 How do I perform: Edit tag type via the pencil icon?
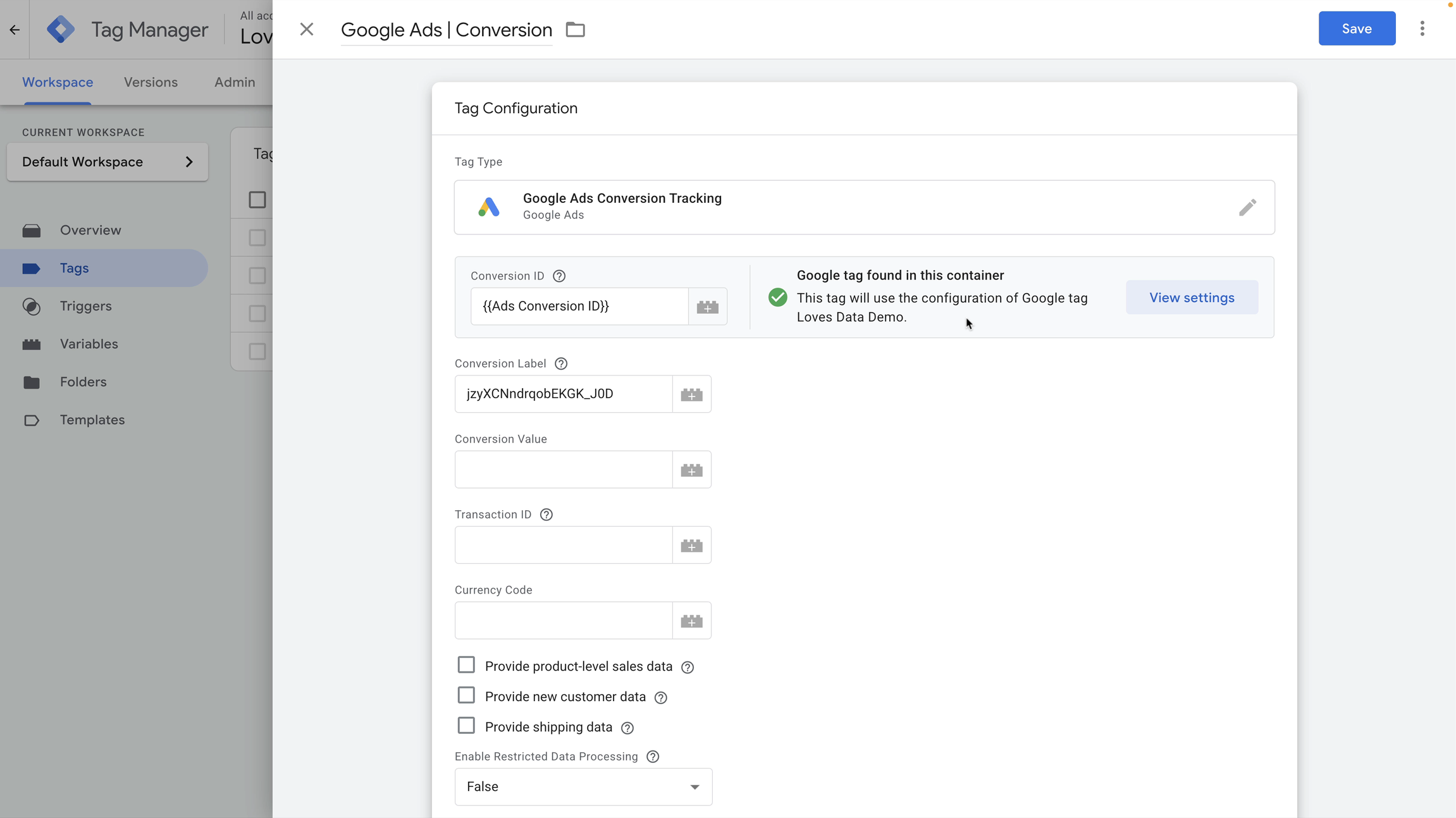click(1248, 207)
